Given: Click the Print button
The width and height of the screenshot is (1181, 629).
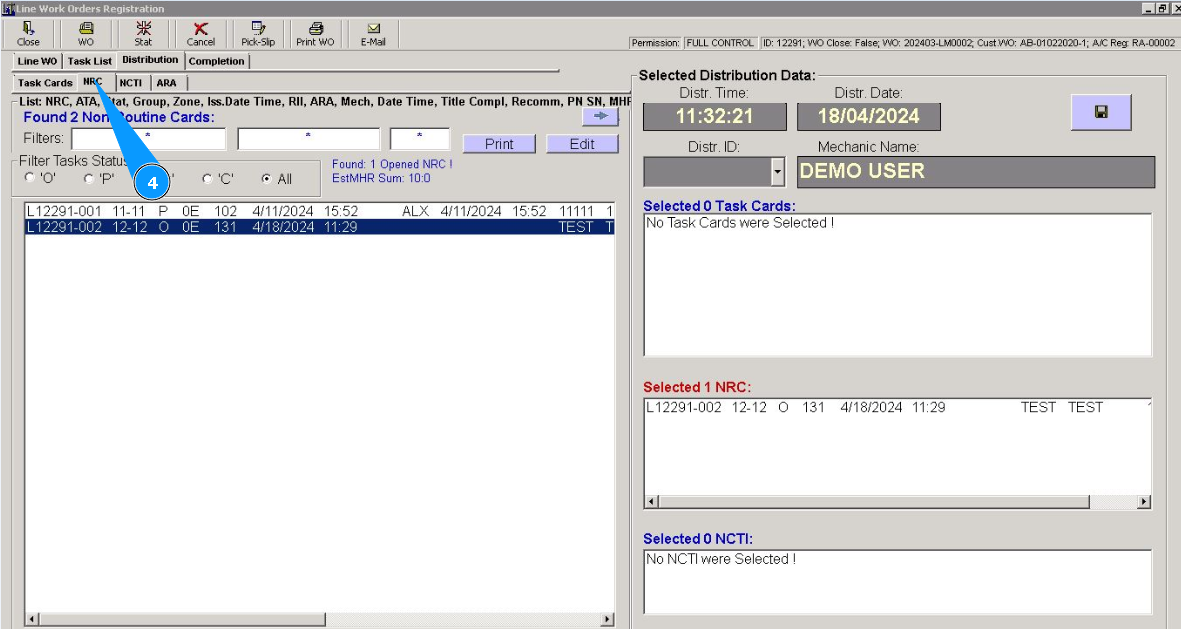Looking at the screenshot, I should pos(499,144).
